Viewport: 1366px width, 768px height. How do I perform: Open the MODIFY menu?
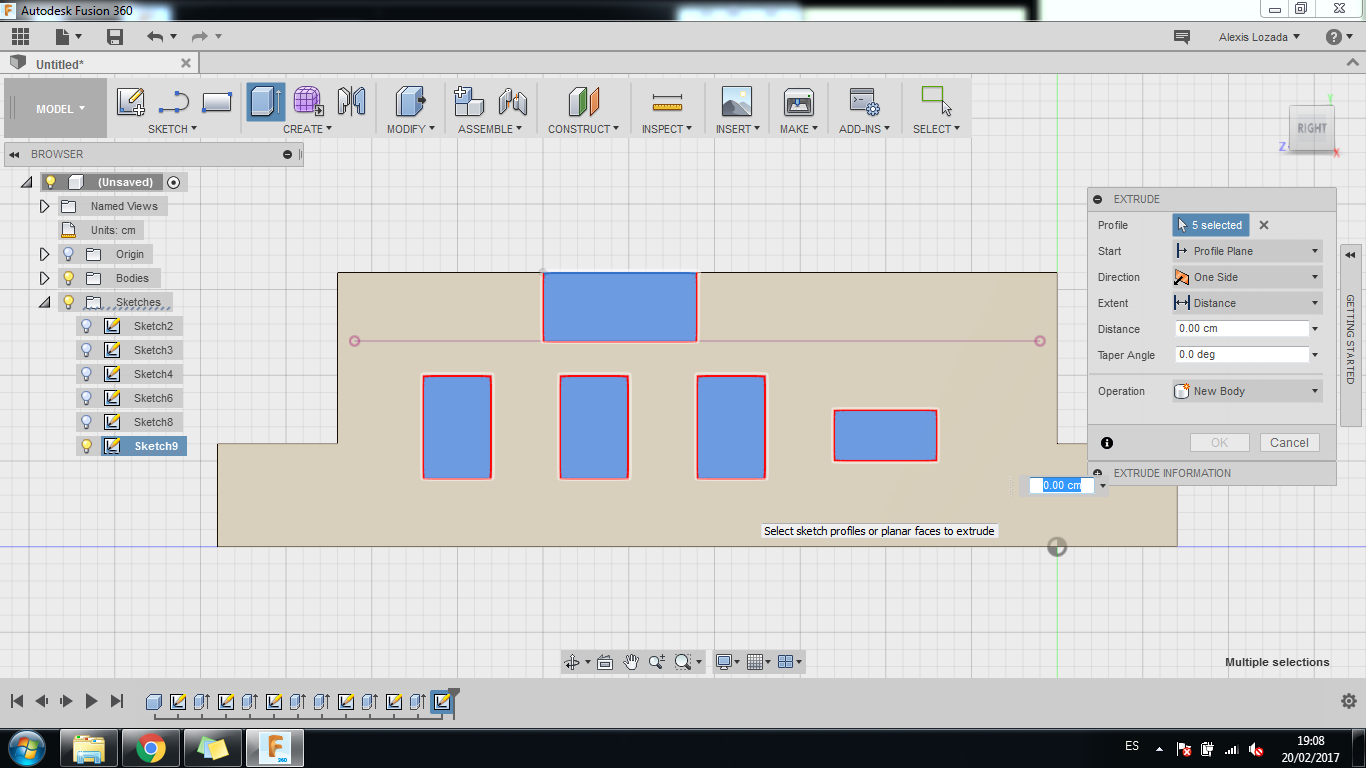[x=411, y=129]
